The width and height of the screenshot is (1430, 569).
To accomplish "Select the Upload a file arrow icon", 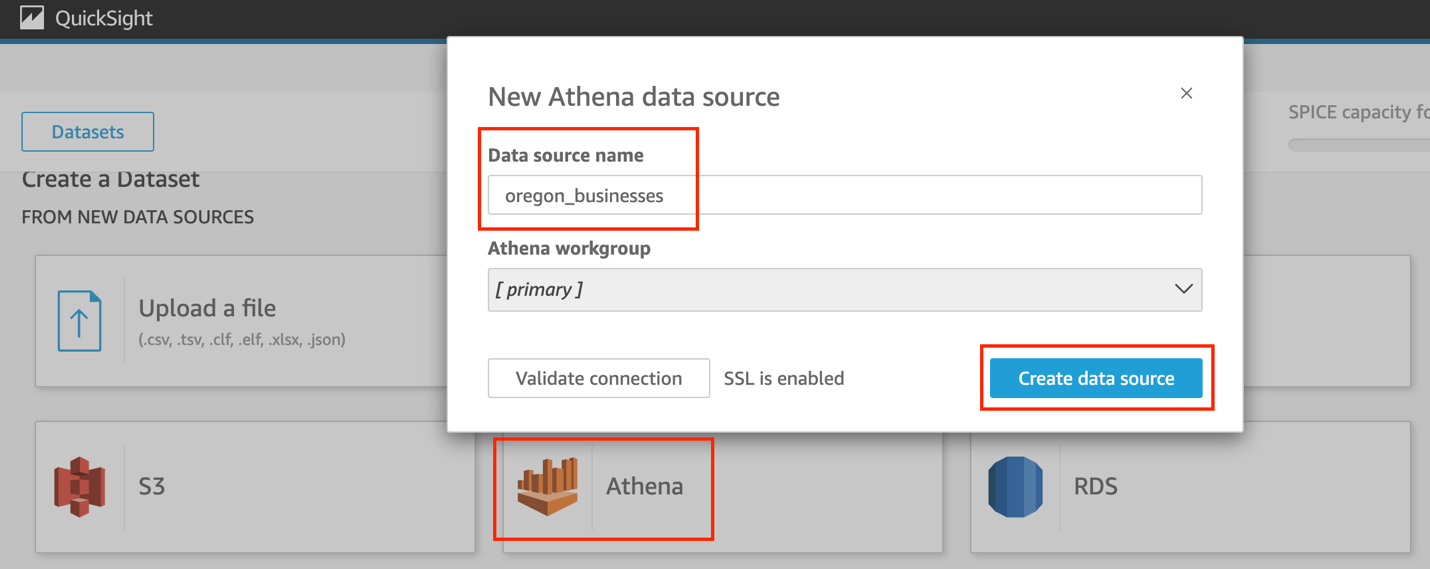I will click(80, 321).
